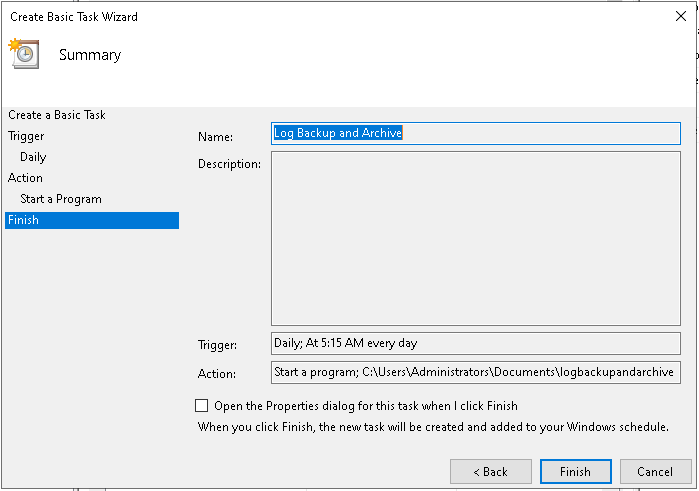The height and width of the screenshot is (491, 699).
Task: Click the Trigger field showing 'Daily; At 5:15 AM'
Action: point(475,343)
